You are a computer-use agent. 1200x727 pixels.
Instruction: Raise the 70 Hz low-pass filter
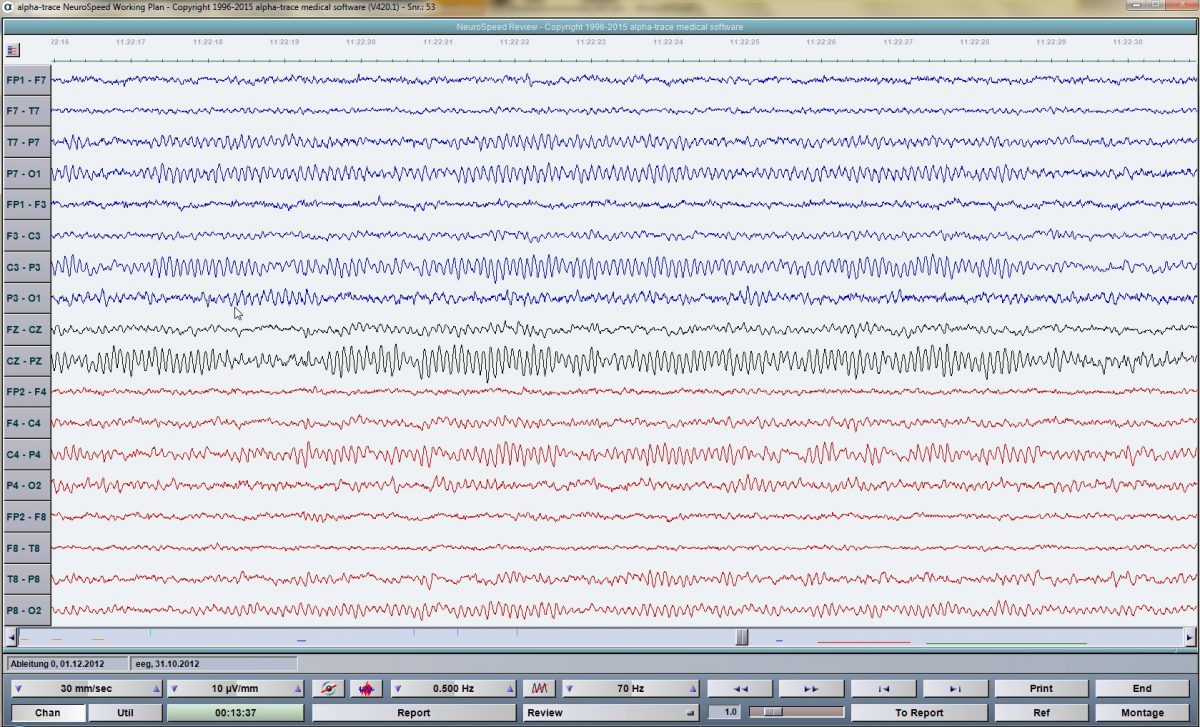point(691,688)
